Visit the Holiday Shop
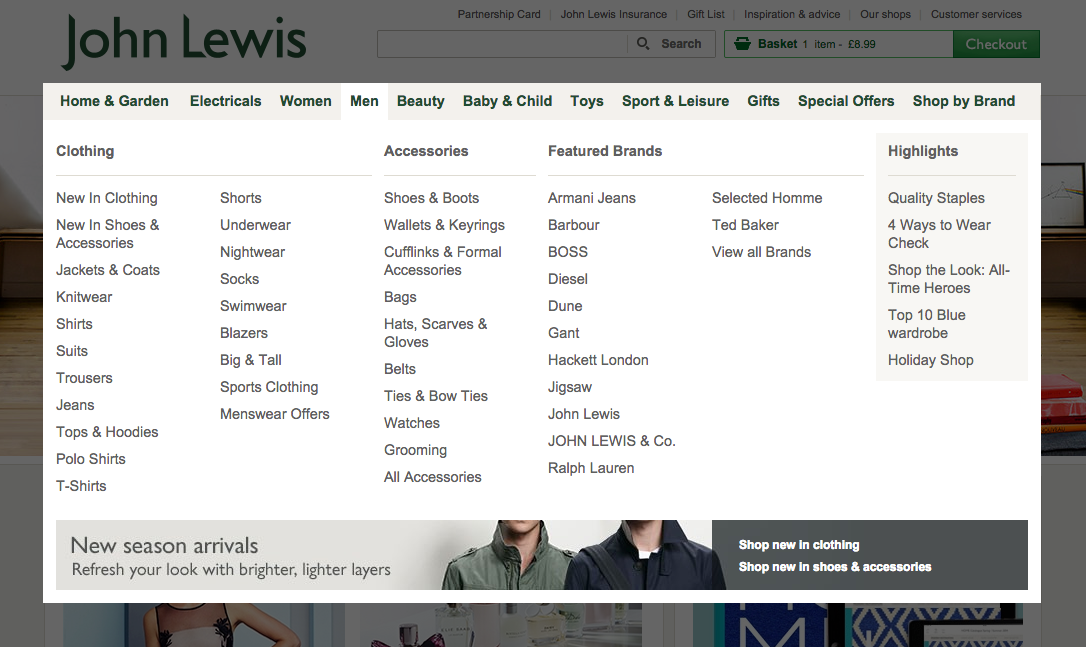Viewport: 1086px width, 647px height. [x=931, y=360]
